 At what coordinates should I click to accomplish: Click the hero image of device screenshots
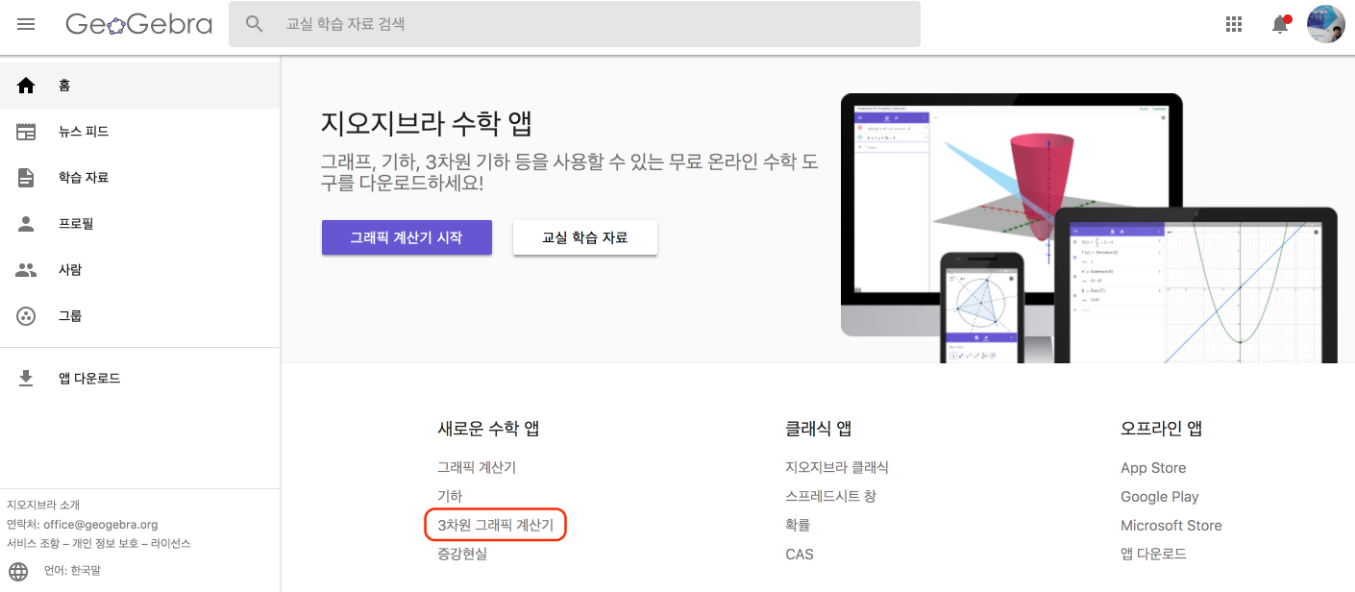click(x=1089, y=228)
